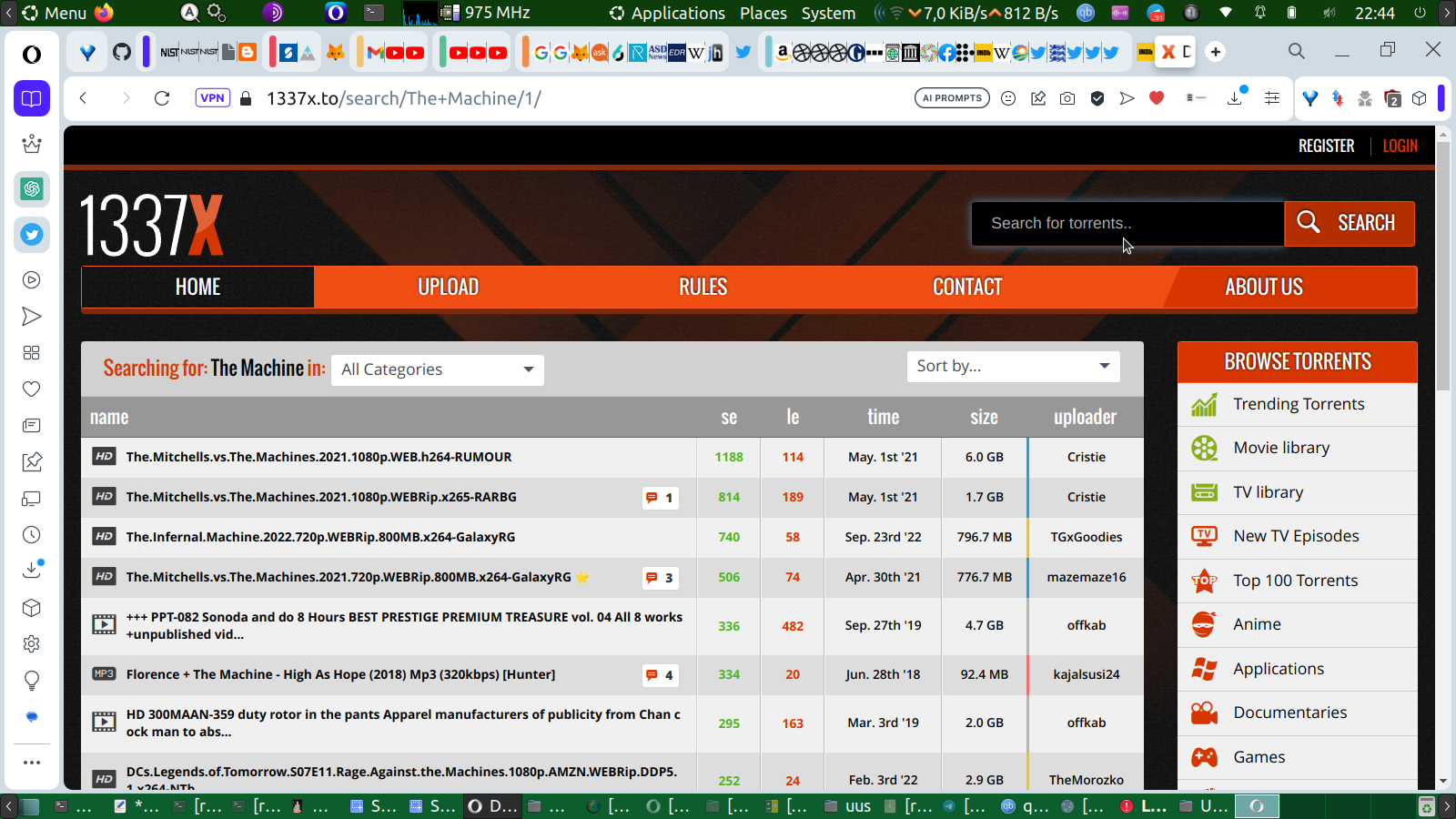
Task: Open sidebar settings gear
Action: 32,644
